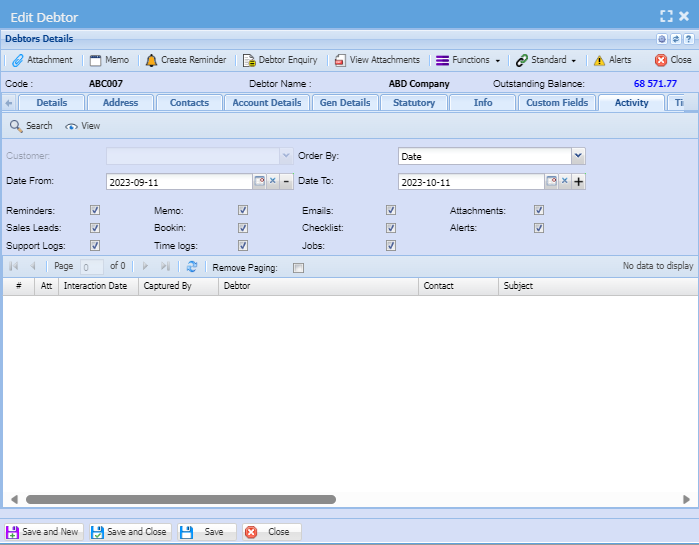
Task: Expand the Standard dropdown menu
Action: (x=546, y=60)
